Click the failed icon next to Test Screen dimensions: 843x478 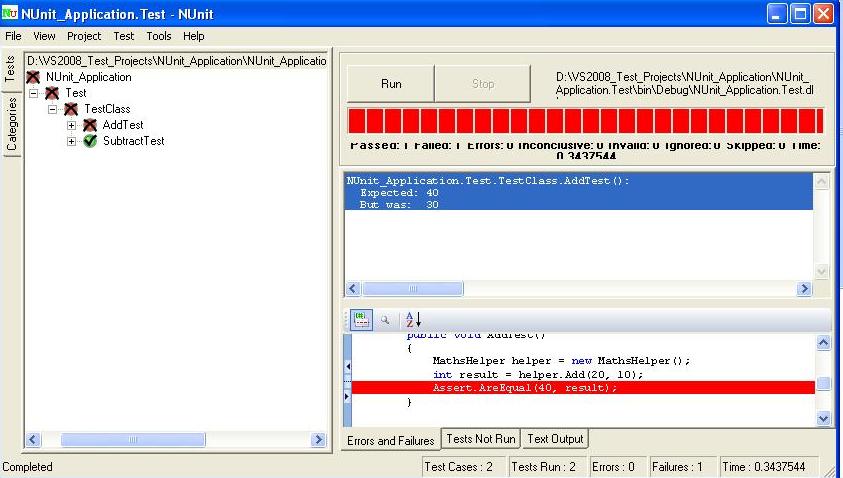point(52,94)
